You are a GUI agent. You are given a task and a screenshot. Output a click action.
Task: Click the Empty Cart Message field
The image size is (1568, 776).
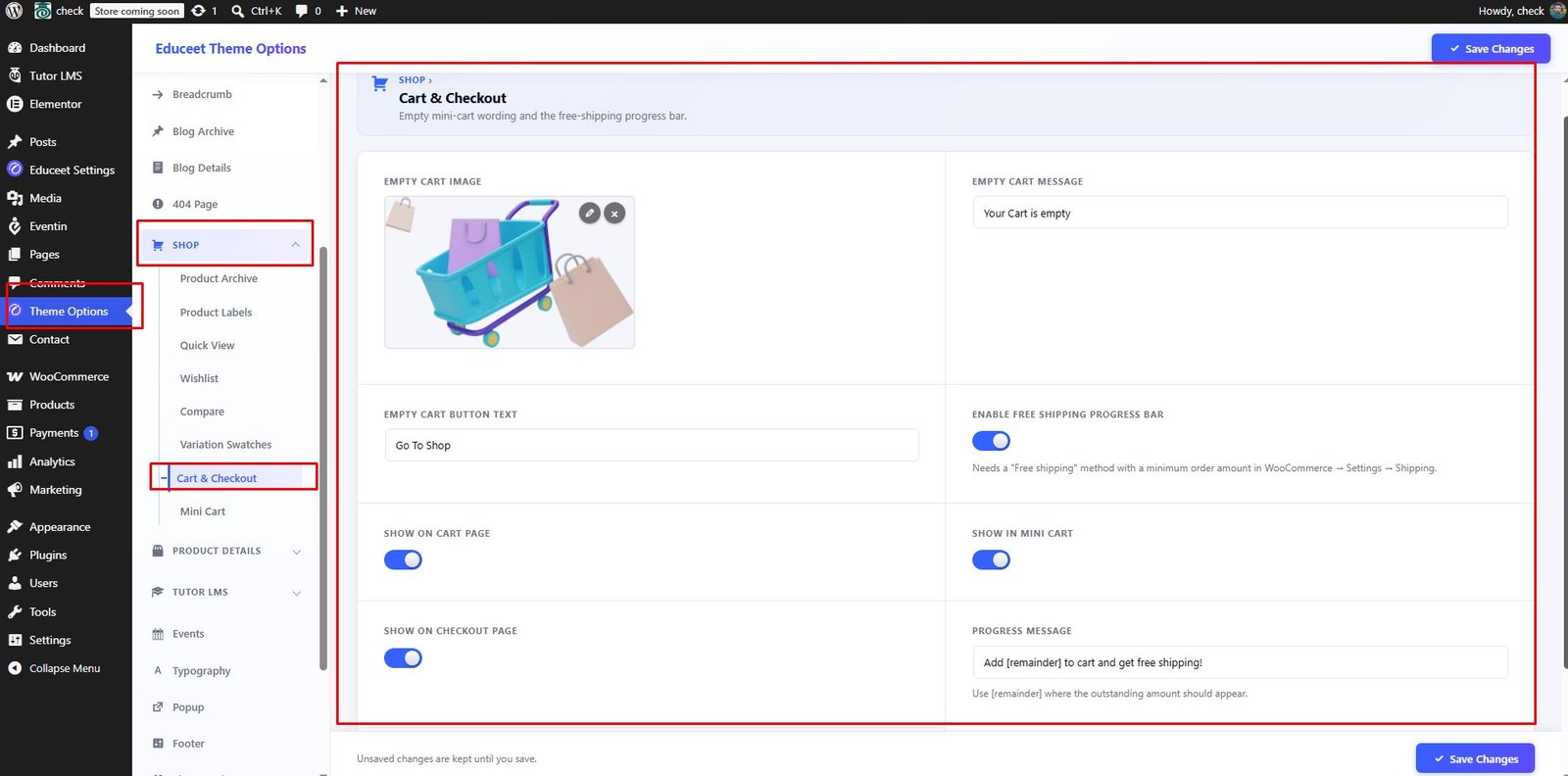pyautogui.click(x=1240, y=213)
